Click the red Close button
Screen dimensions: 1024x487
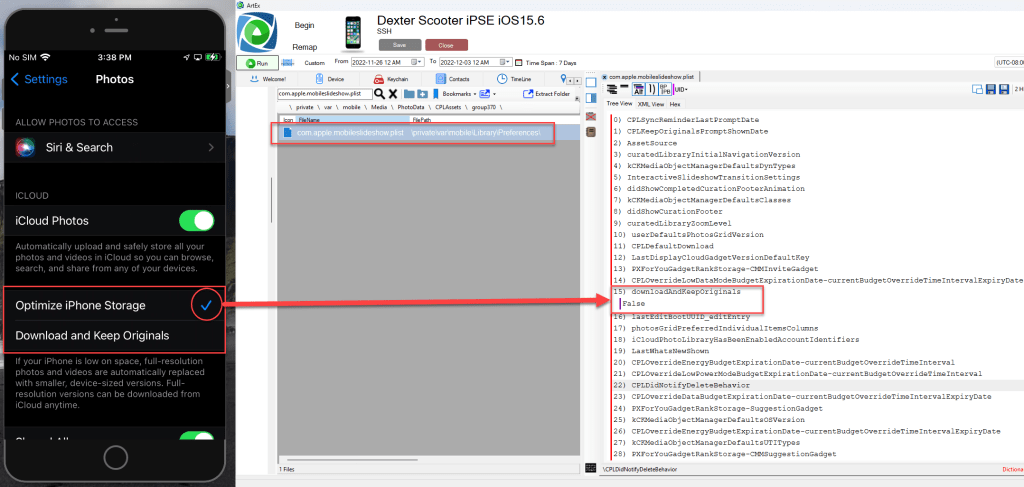446,45
